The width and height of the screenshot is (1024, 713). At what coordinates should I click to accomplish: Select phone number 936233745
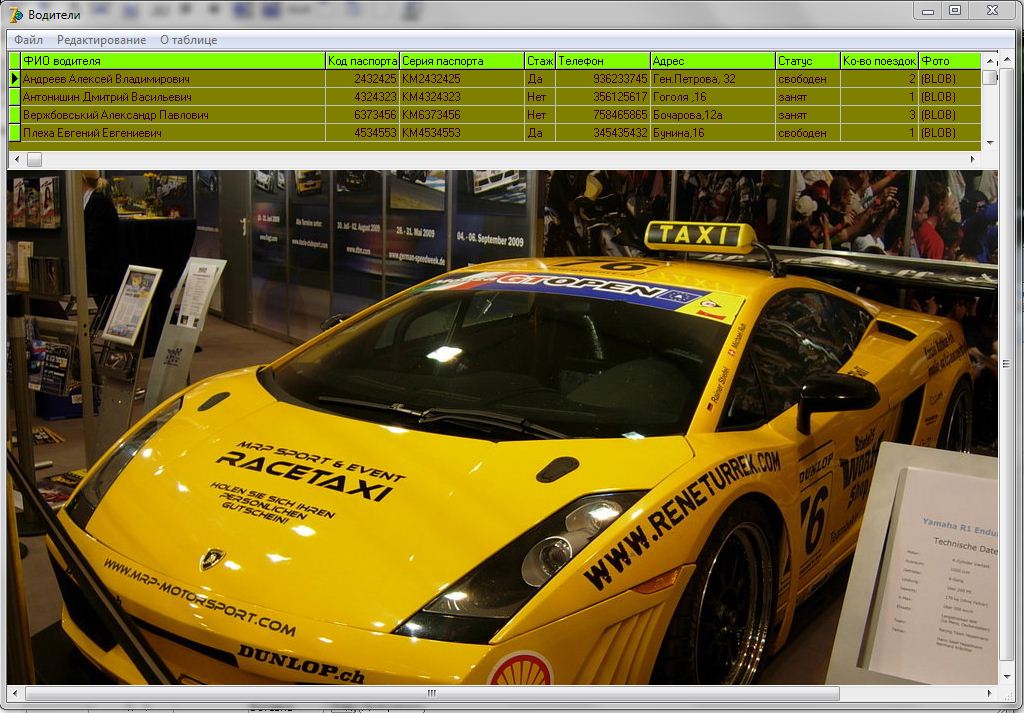(x=603, y=78)
